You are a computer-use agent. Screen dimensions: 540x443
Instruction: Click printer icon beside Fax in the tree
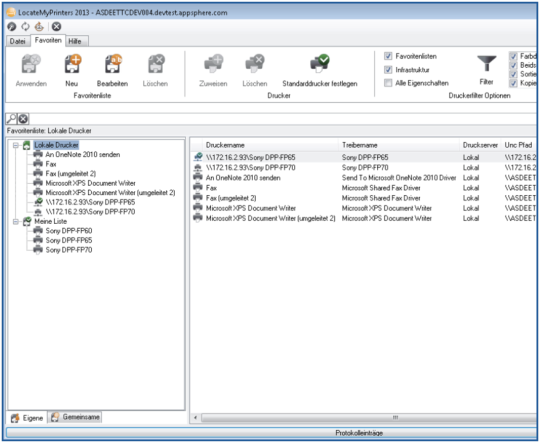[x=38, y=164]
